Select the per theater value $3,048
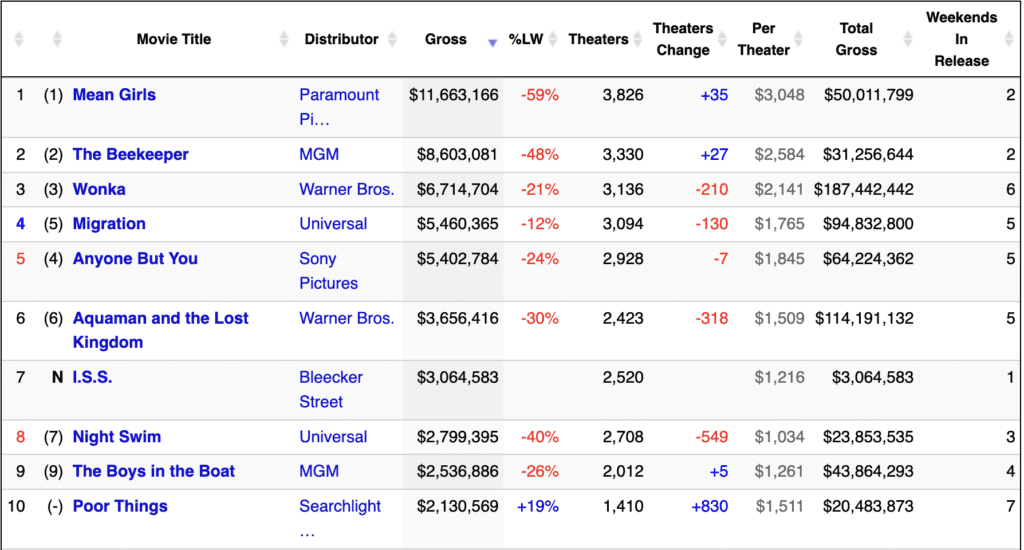The width and height of the screenshot is (1024, 550). point(779,95)
